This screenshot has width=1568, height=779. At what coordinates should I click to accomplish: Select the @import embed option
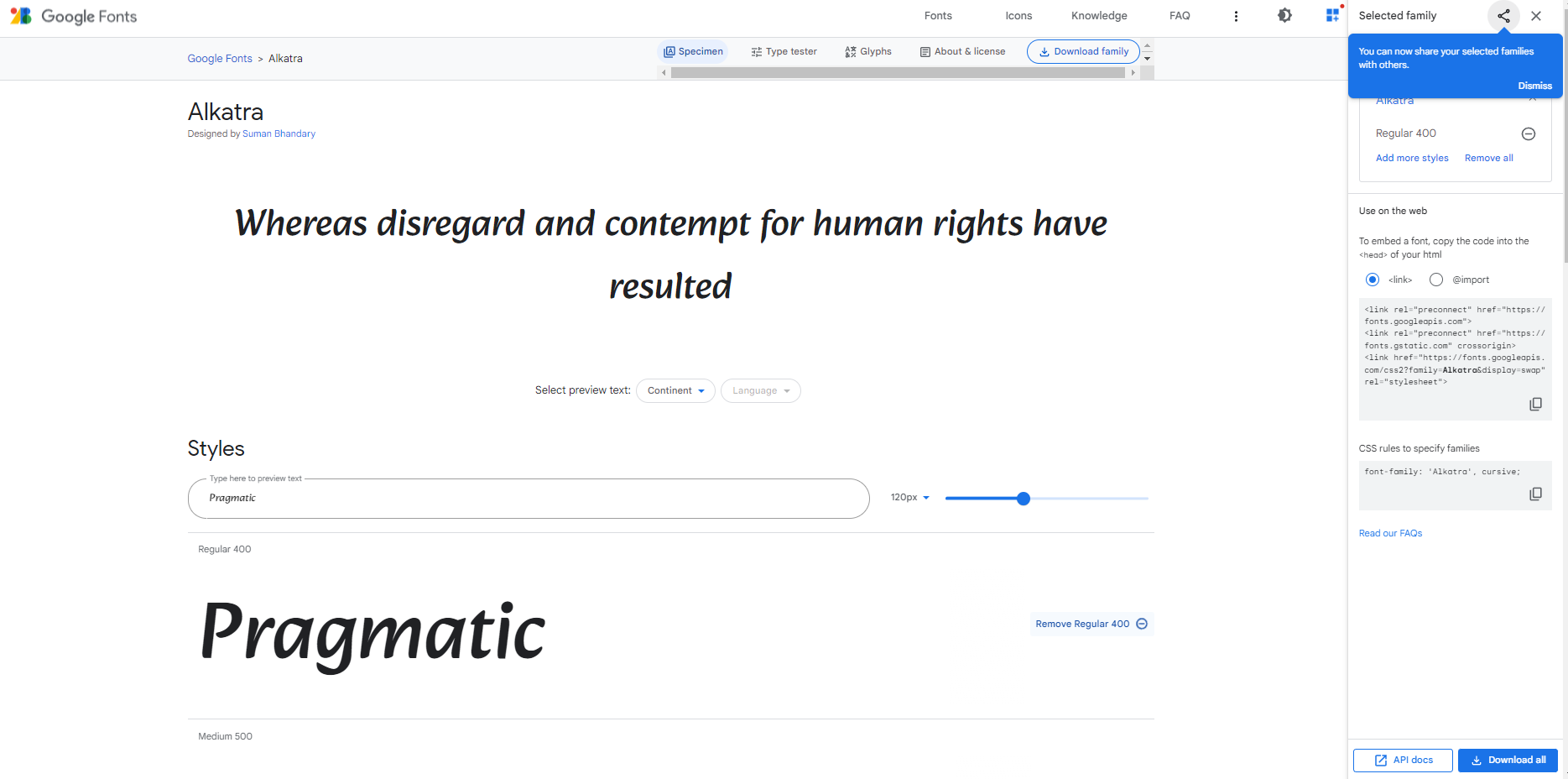point(1436,280)
